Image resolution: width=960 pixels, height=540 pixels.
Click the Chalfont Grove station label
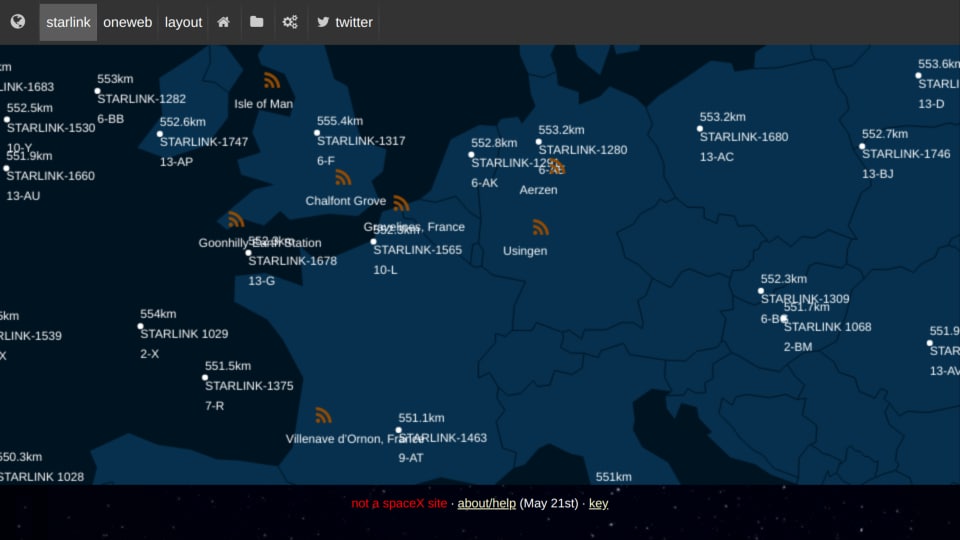pyautogui.click(x=345, y=201)
